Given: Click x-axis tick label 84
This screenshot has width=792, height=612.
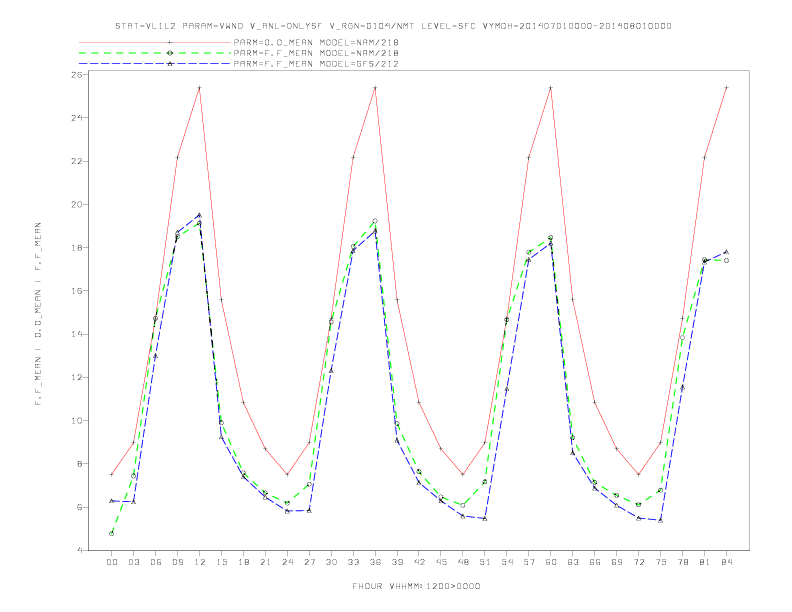Looking at the screenshot, I should [726, 562].
